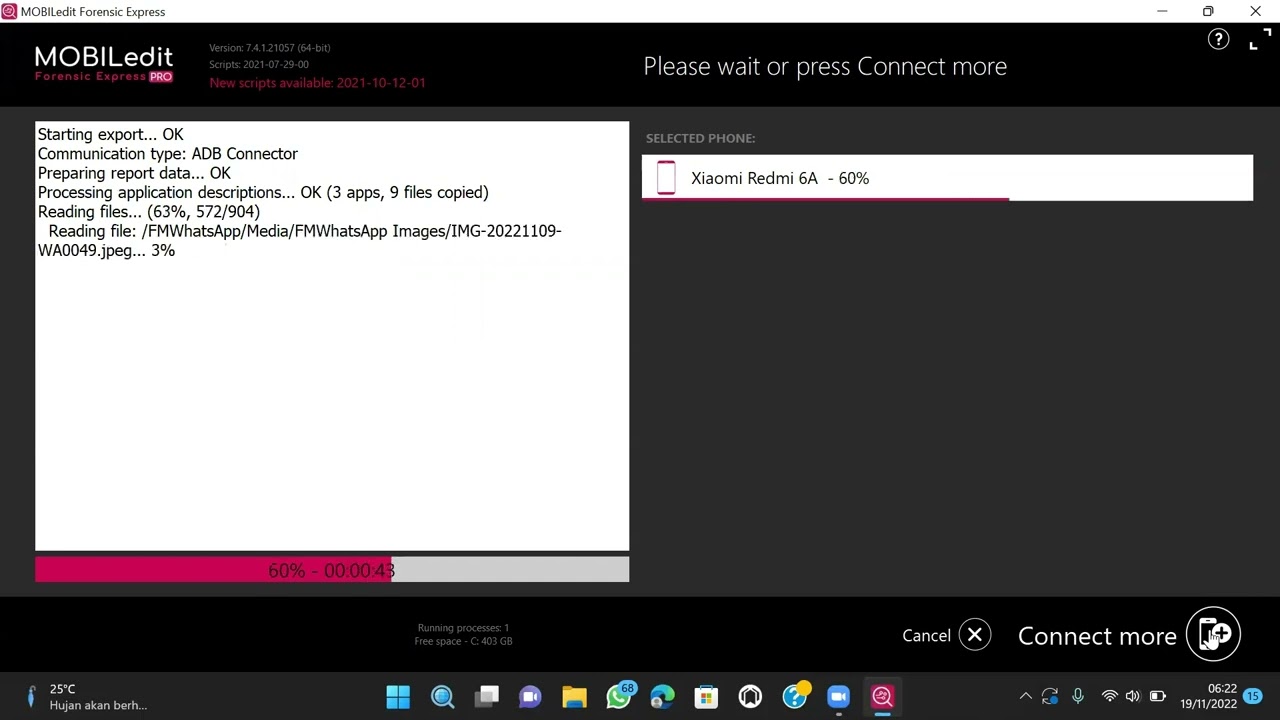Click the phone icon beside Xiaomi Redmi 6A
The width and height of the screenshot is (1280, 720).
666,178
